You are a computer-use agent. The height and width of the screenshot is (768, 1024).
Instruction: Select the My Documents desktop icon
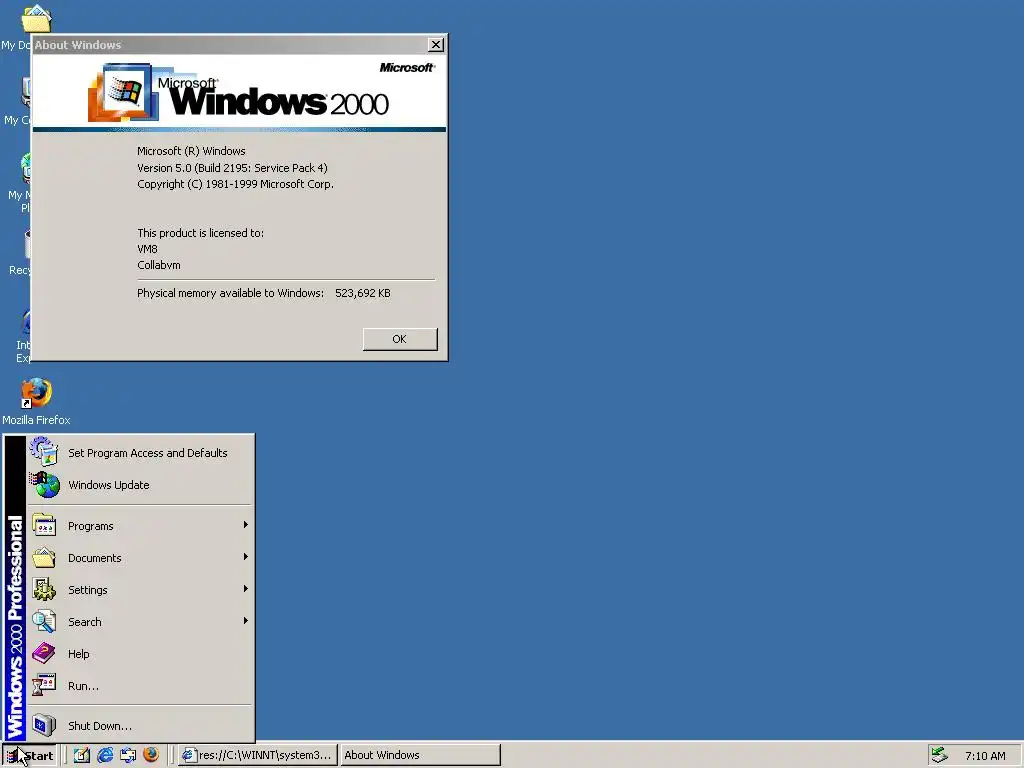26,26
